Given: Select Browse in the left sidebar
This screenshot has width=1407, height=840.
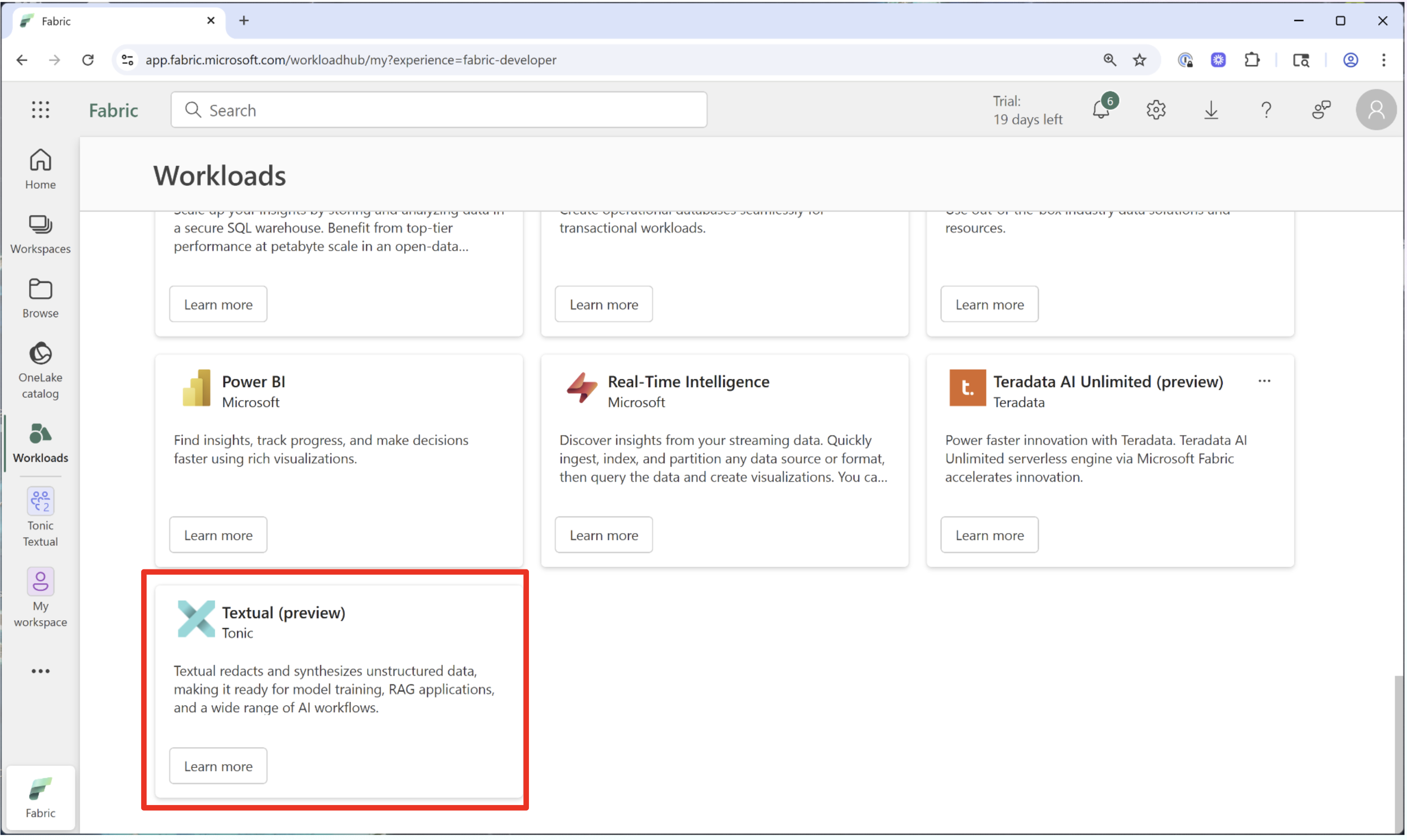Looking at the screenshot, I should (x=40, y=298).
